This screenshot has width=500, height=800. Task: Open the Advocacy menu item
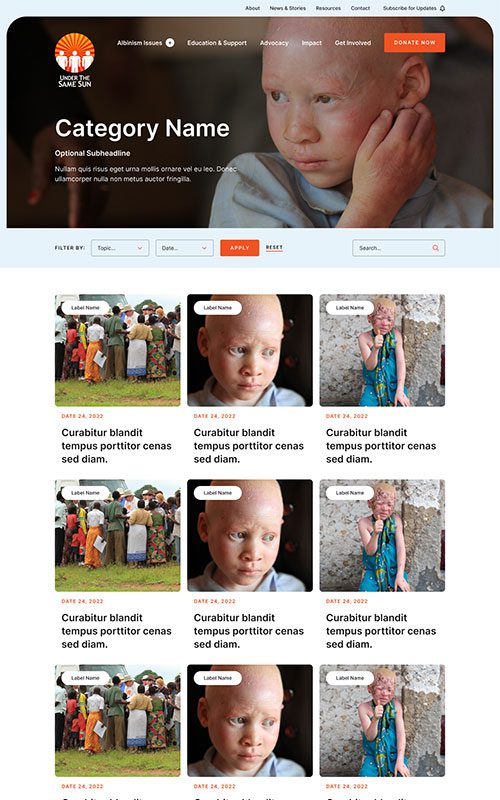coord(274,43)
